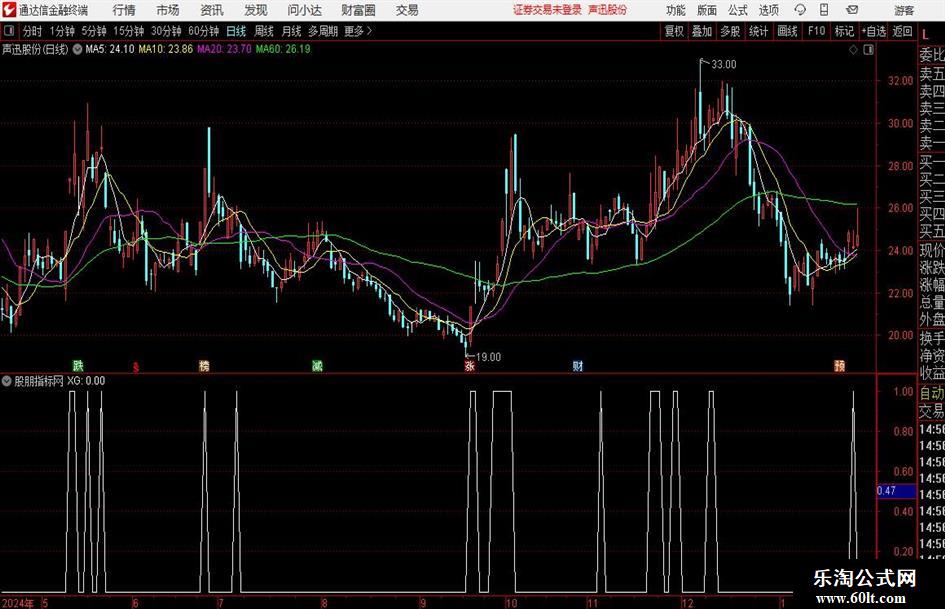This screenshot has height=609, width=945.
Task: Click the 声迅股份(日线) chart title
Action: click(36, 49)
